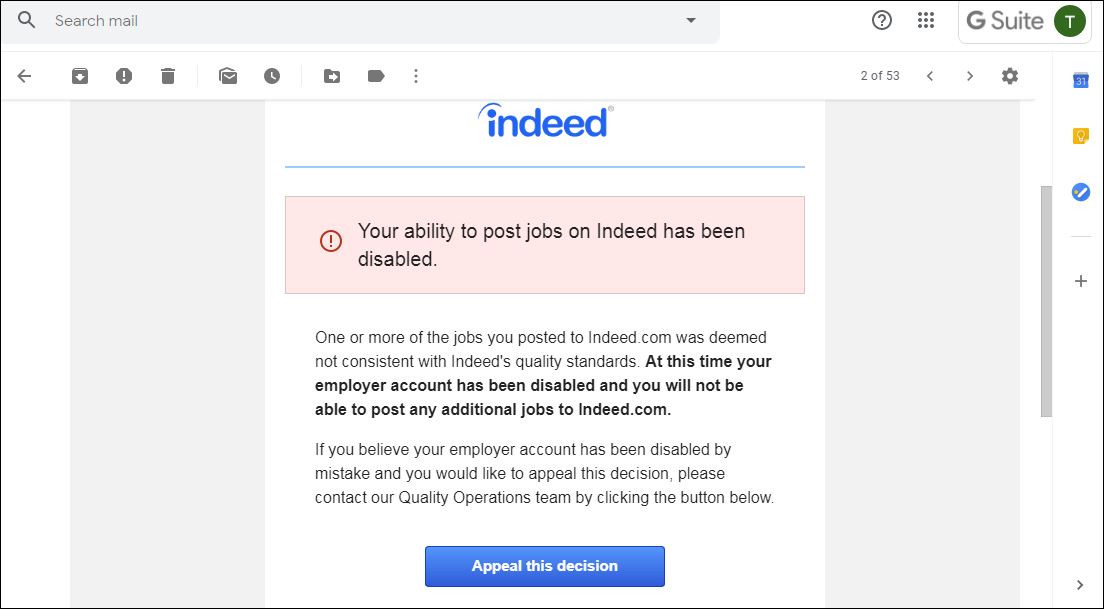
Task: Report this email as spam
Action: [124, 76]
